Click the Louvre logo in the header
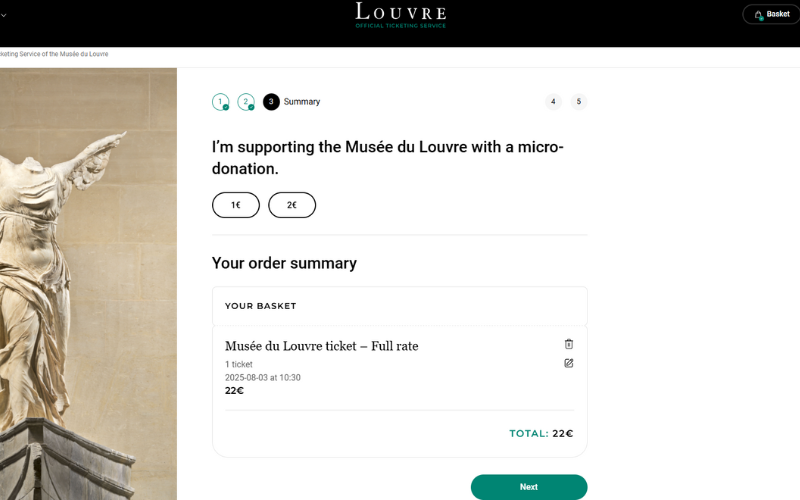The height and width of the screenshot is (500, 800). click(x=400, y=14)
